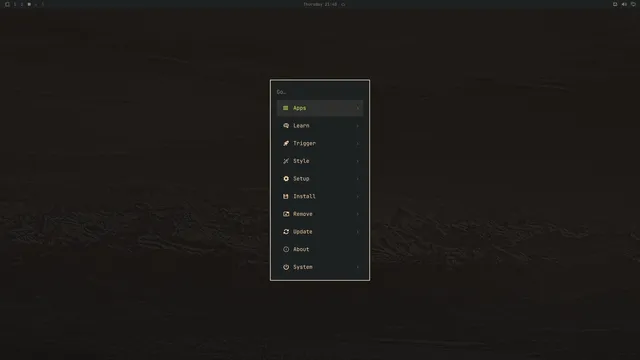This screenshot has width=640, height=360.
Task: Click the About info circle icon
Action: click(x=286, y=249)
